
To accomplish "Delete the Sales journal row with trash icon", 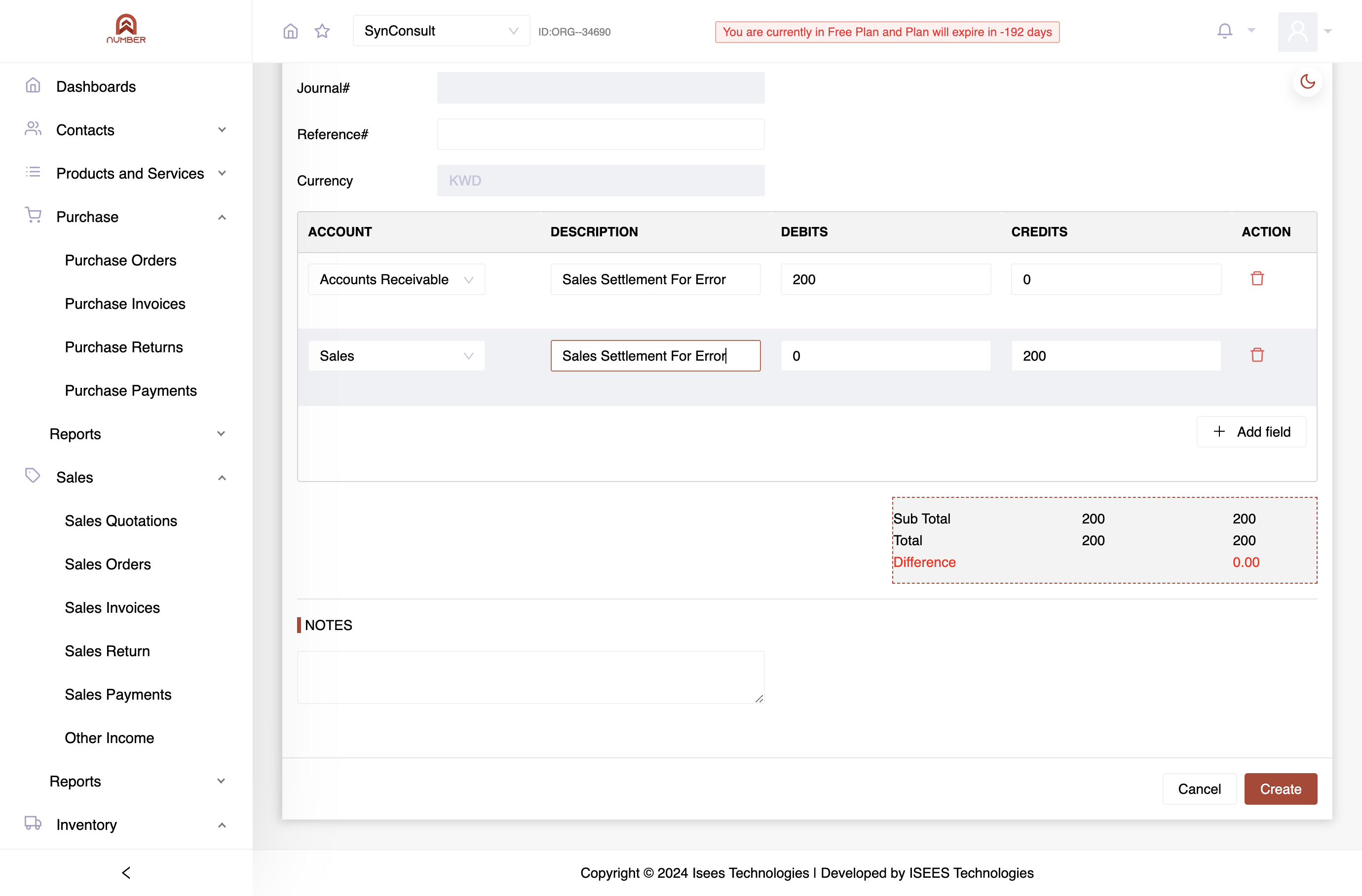I will pos(1257,355).
